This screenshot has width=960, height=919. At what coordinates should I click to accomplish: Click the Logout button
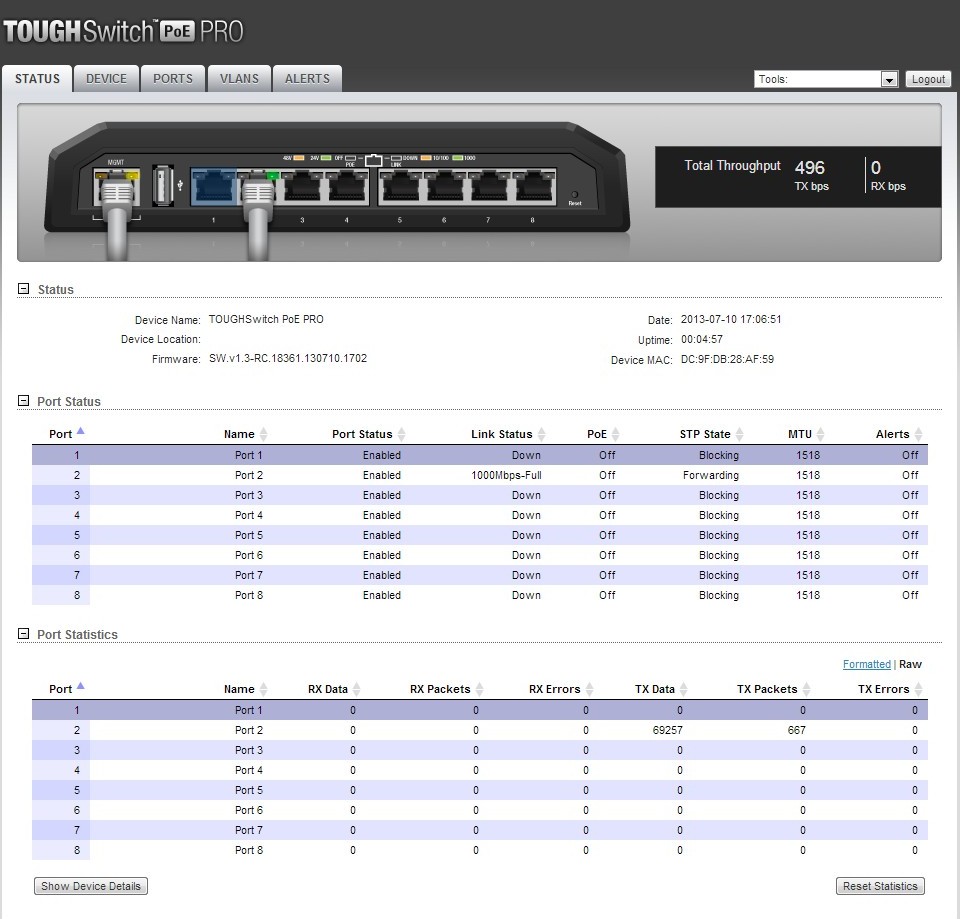(928, 79)
